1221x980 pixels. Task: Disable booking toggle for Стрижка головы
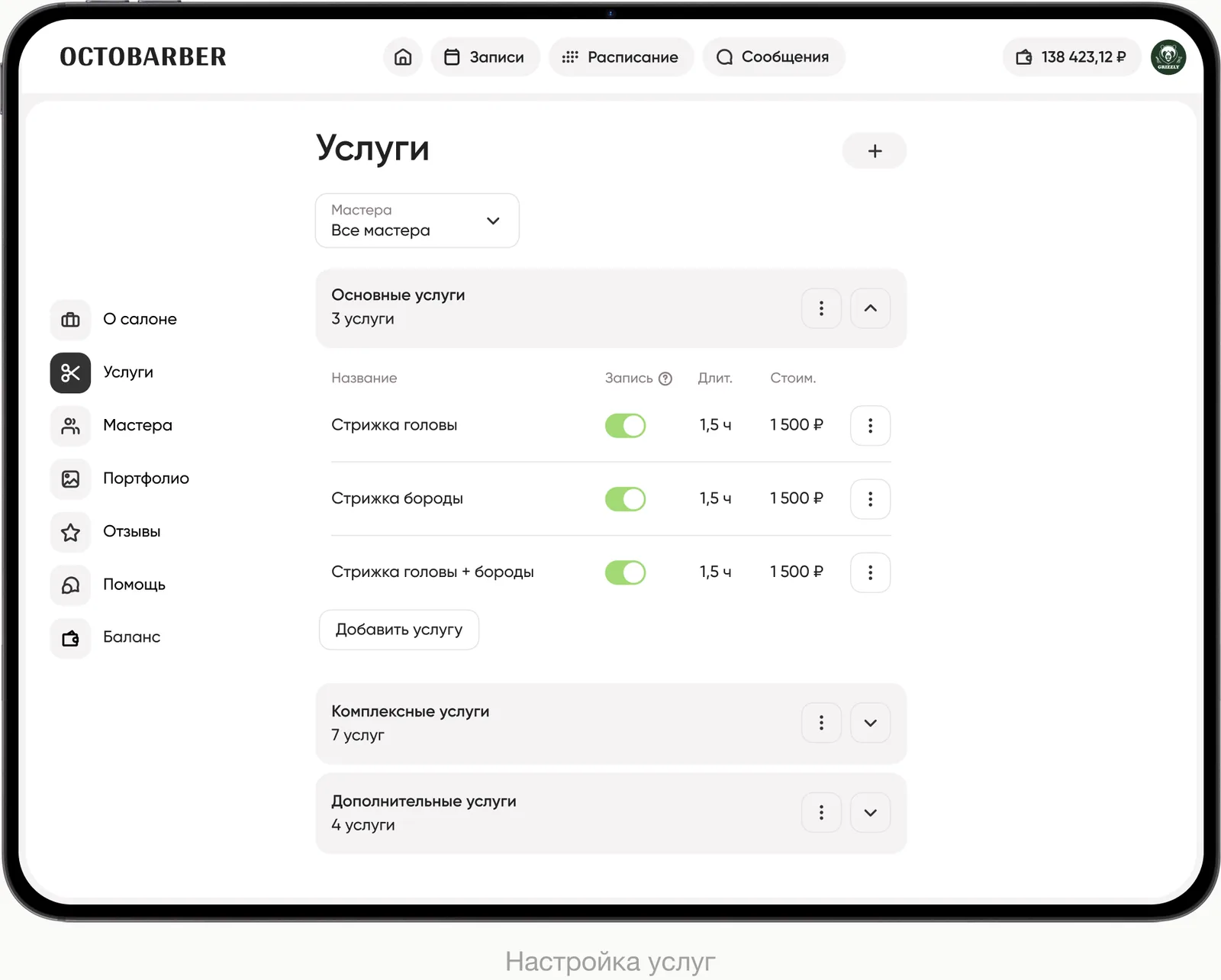coord(625,426)
